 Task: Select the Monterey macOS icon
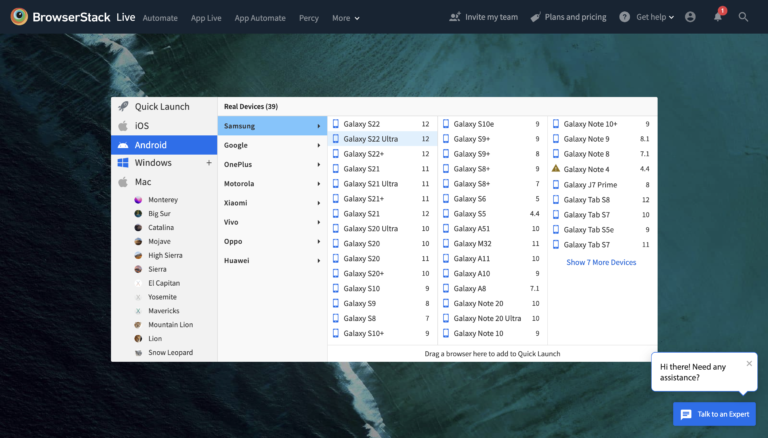138,200
